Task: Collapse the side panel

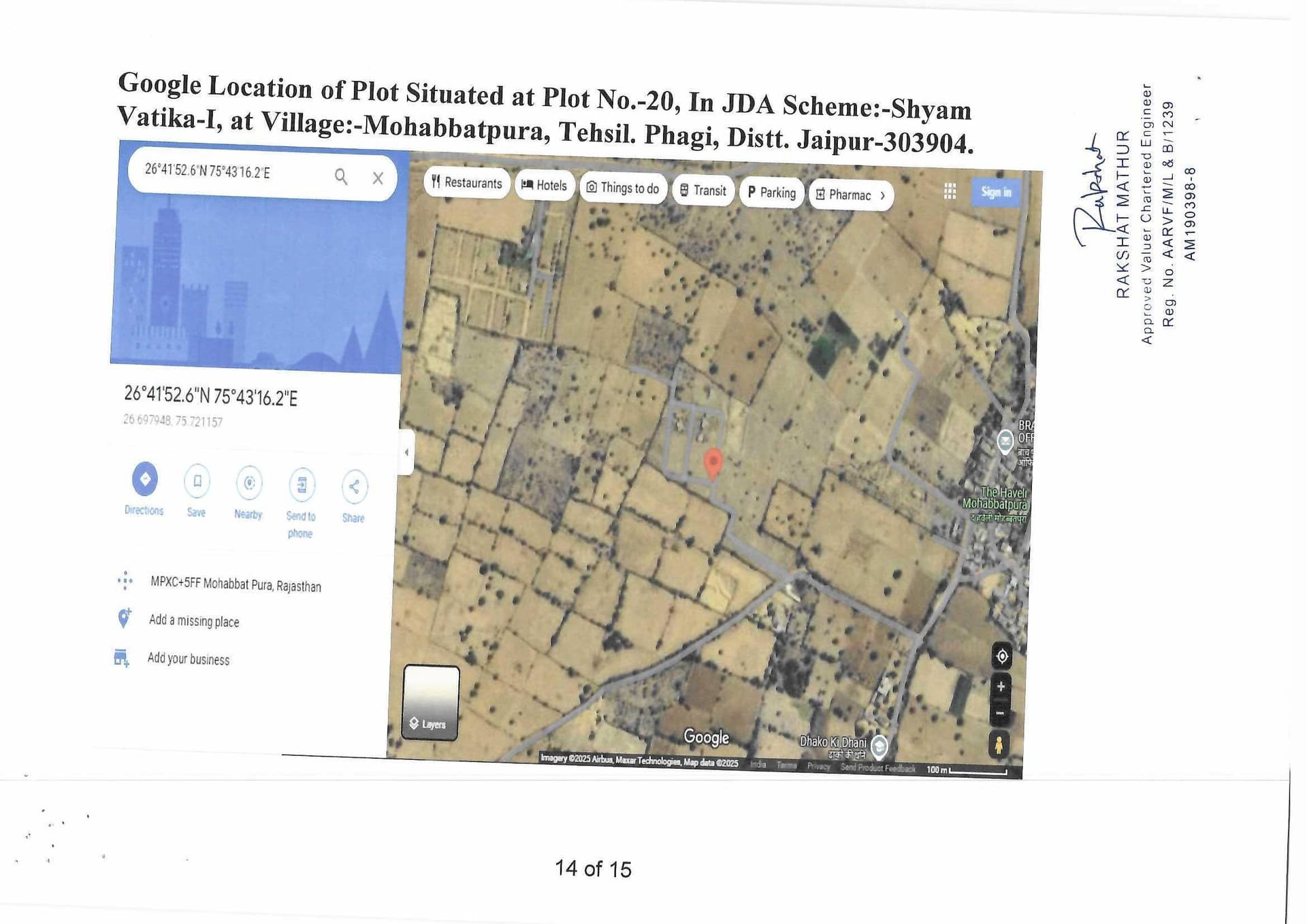Action: click(406, 452)
